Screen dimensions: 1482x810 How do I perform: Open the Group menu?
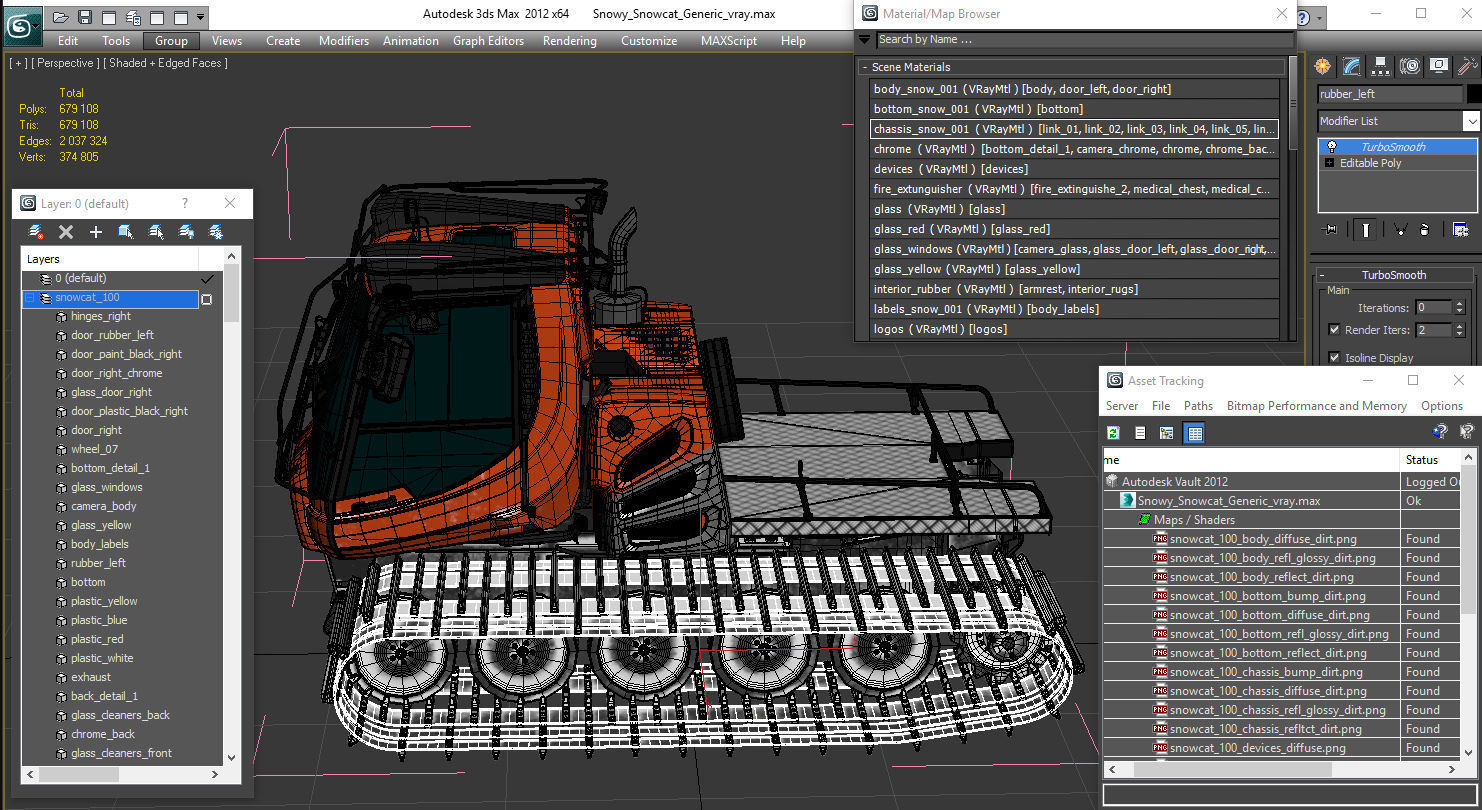171,41
